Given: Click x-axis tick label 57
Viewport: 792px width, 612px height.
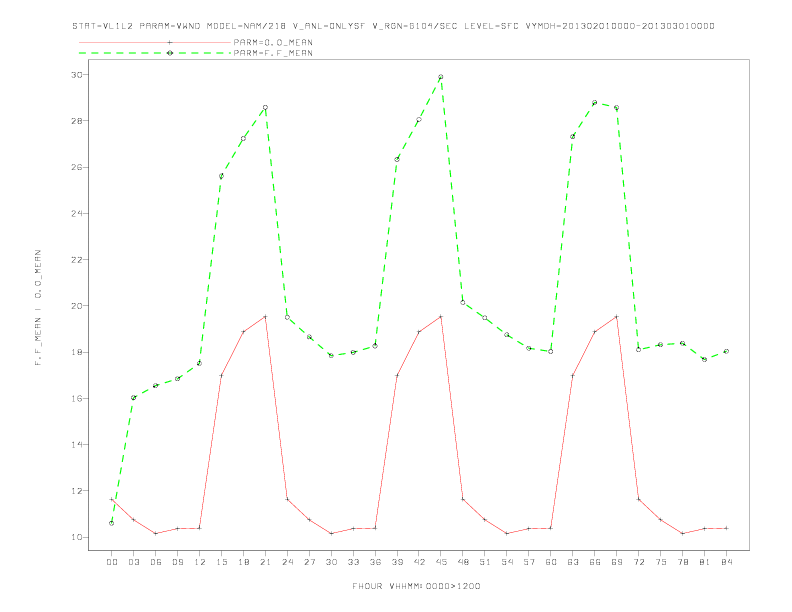Looking at the screenshot, I should pos(528,562).
